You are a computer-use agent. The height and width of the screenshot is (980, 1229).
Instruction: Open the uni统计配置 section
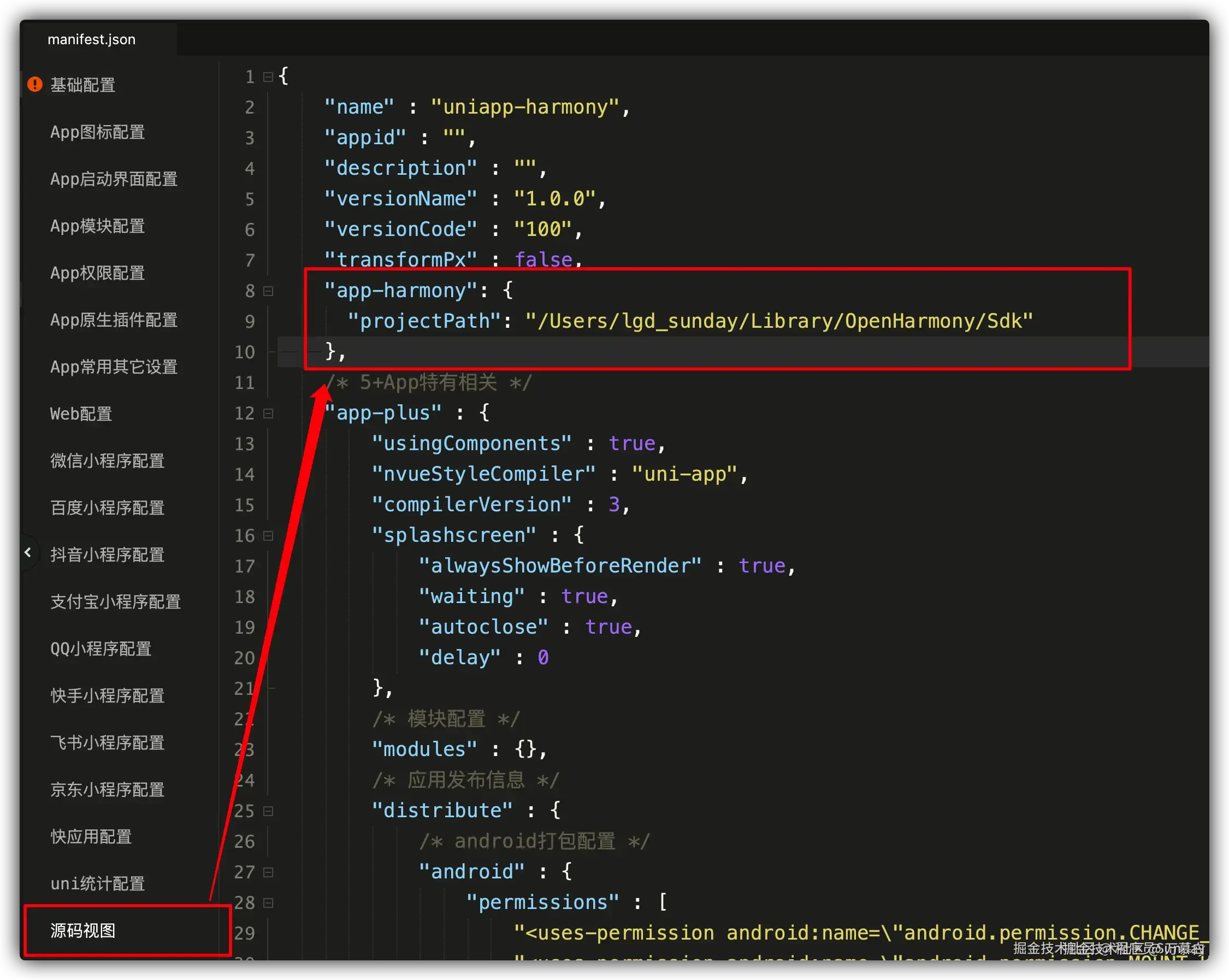tap(97, 884)
